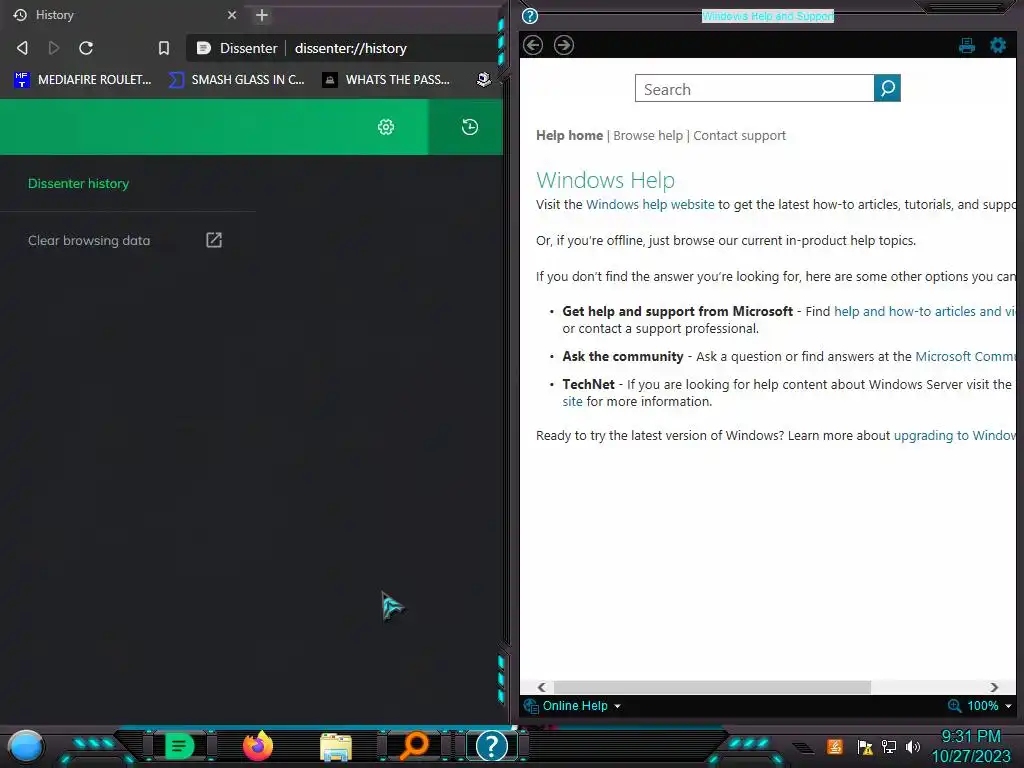
Task: Open Contact support link
Action: click(x=739, y=135)
